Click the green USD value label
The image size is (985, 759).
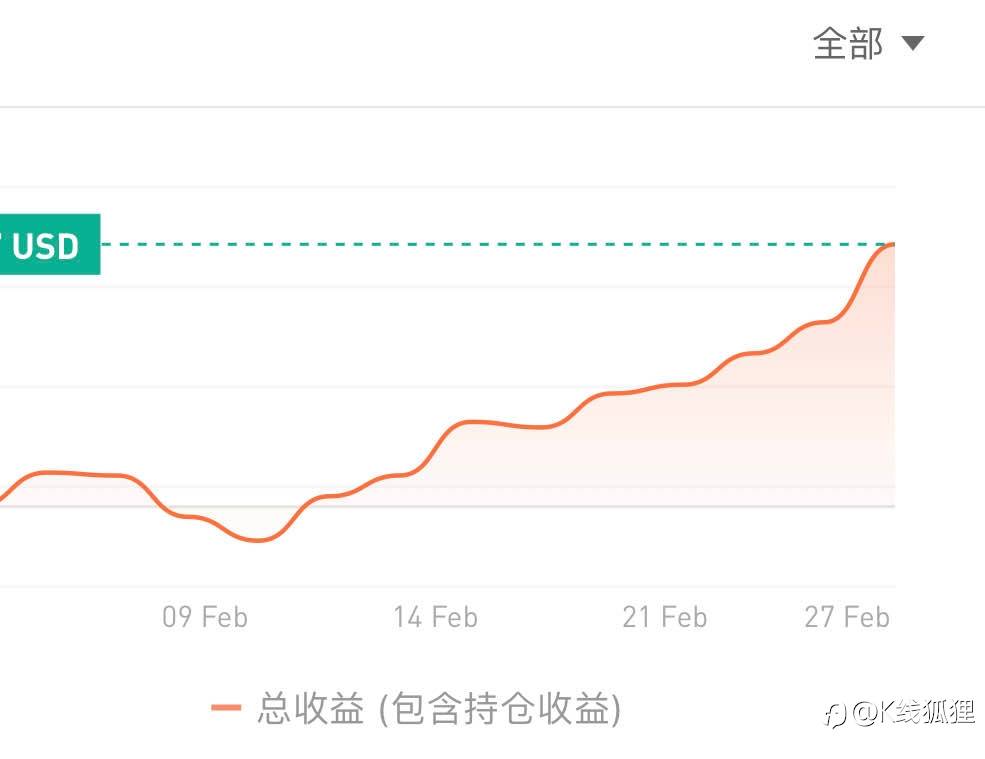[49, 244]
